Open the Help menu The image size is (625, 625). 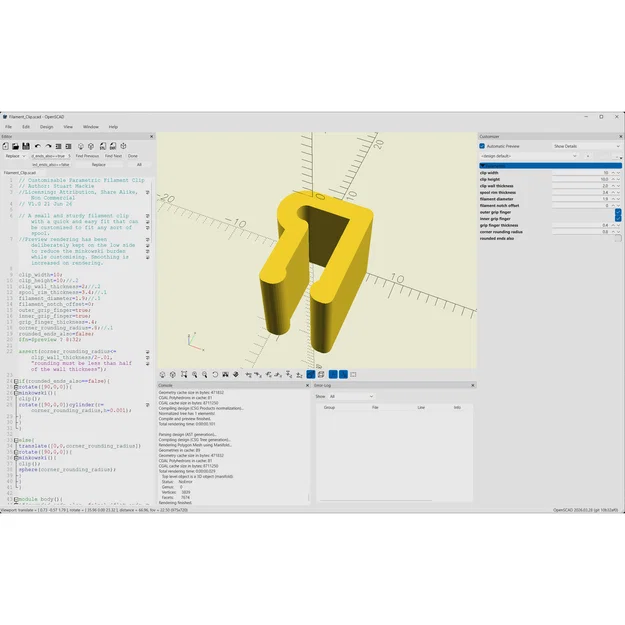(113, 127)
